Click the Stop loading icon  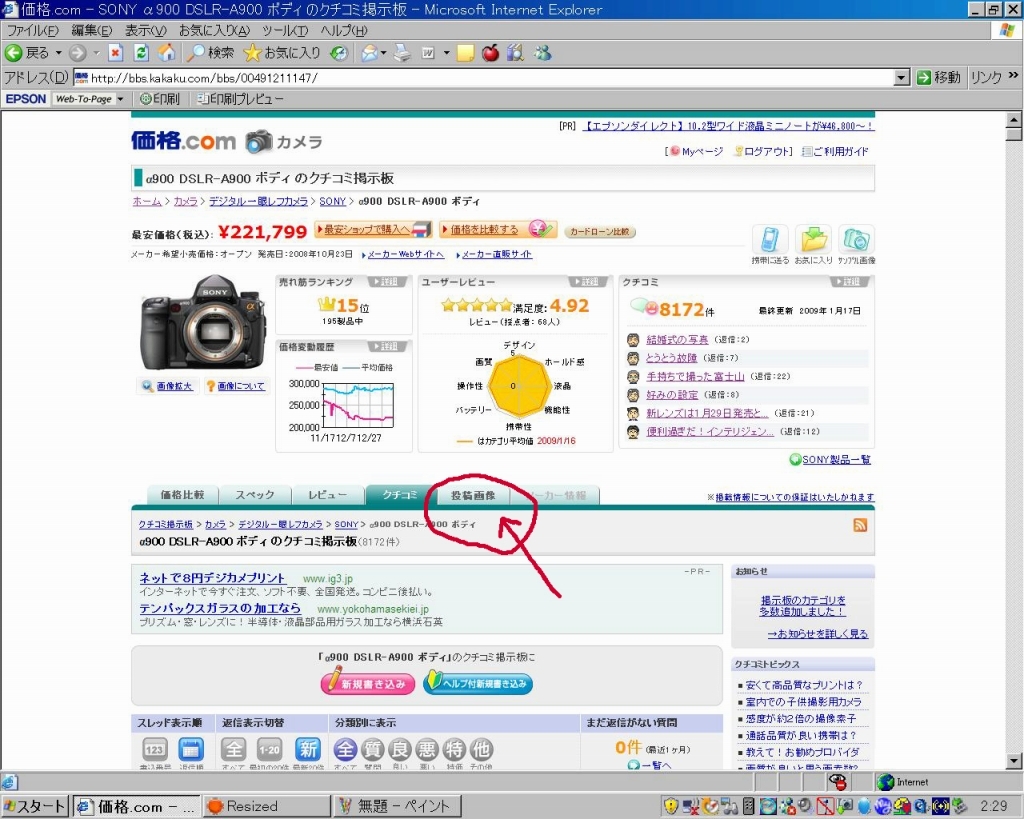(116, 53)
